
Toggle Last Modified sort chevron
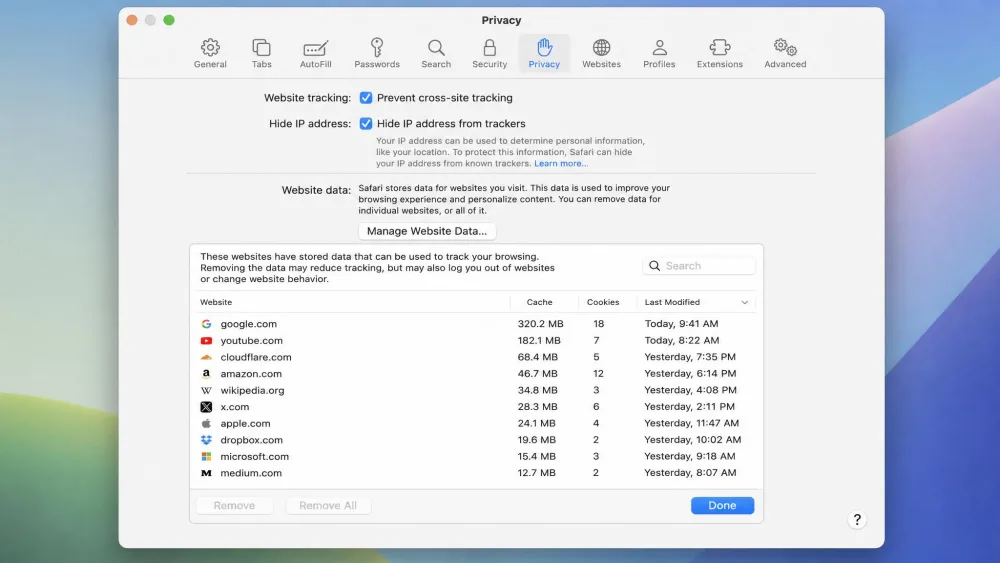pos(744,302)
